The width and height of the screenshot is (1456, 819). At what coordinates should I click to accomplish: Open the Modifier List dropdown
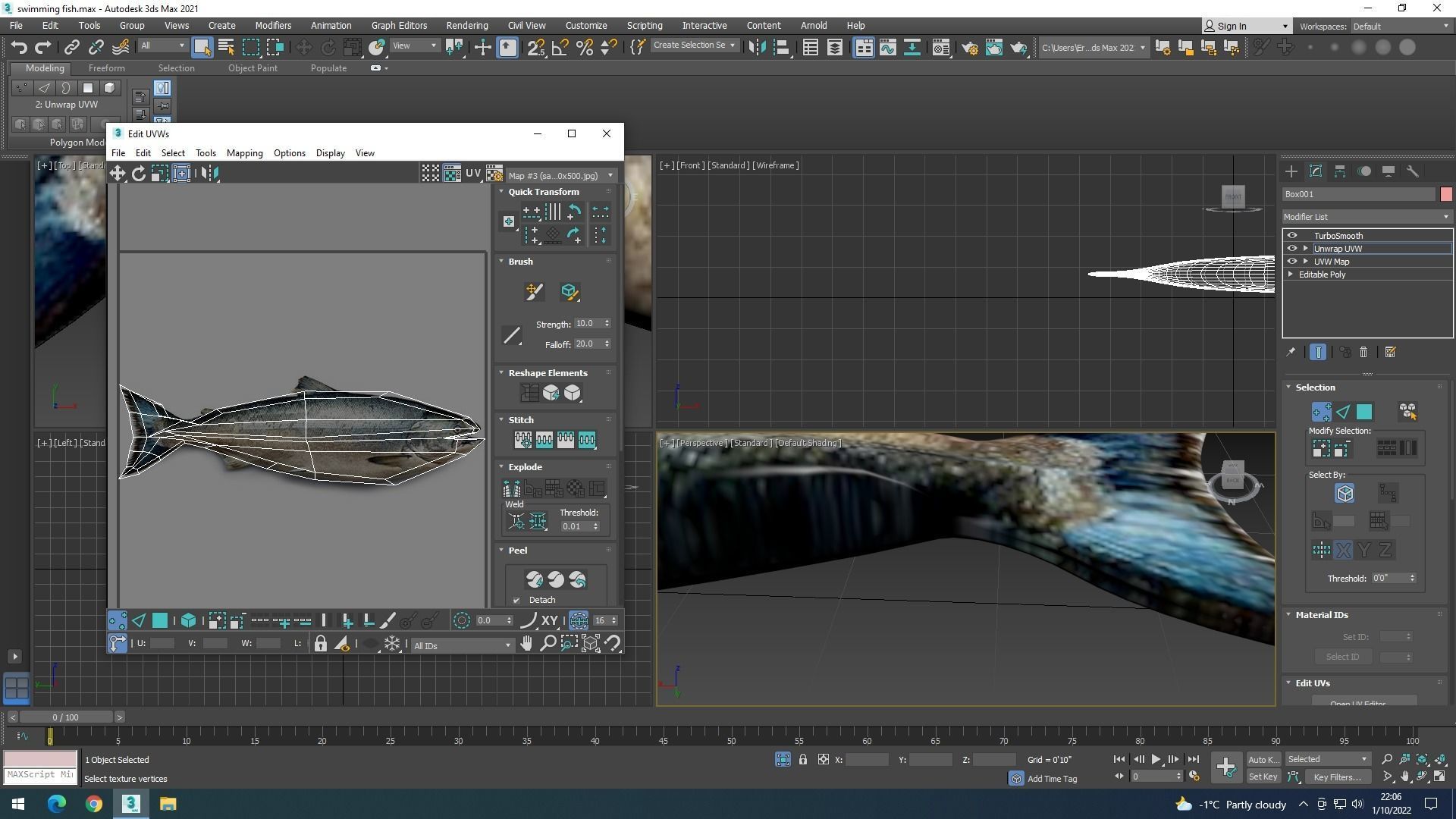(x=1367, y=217)
